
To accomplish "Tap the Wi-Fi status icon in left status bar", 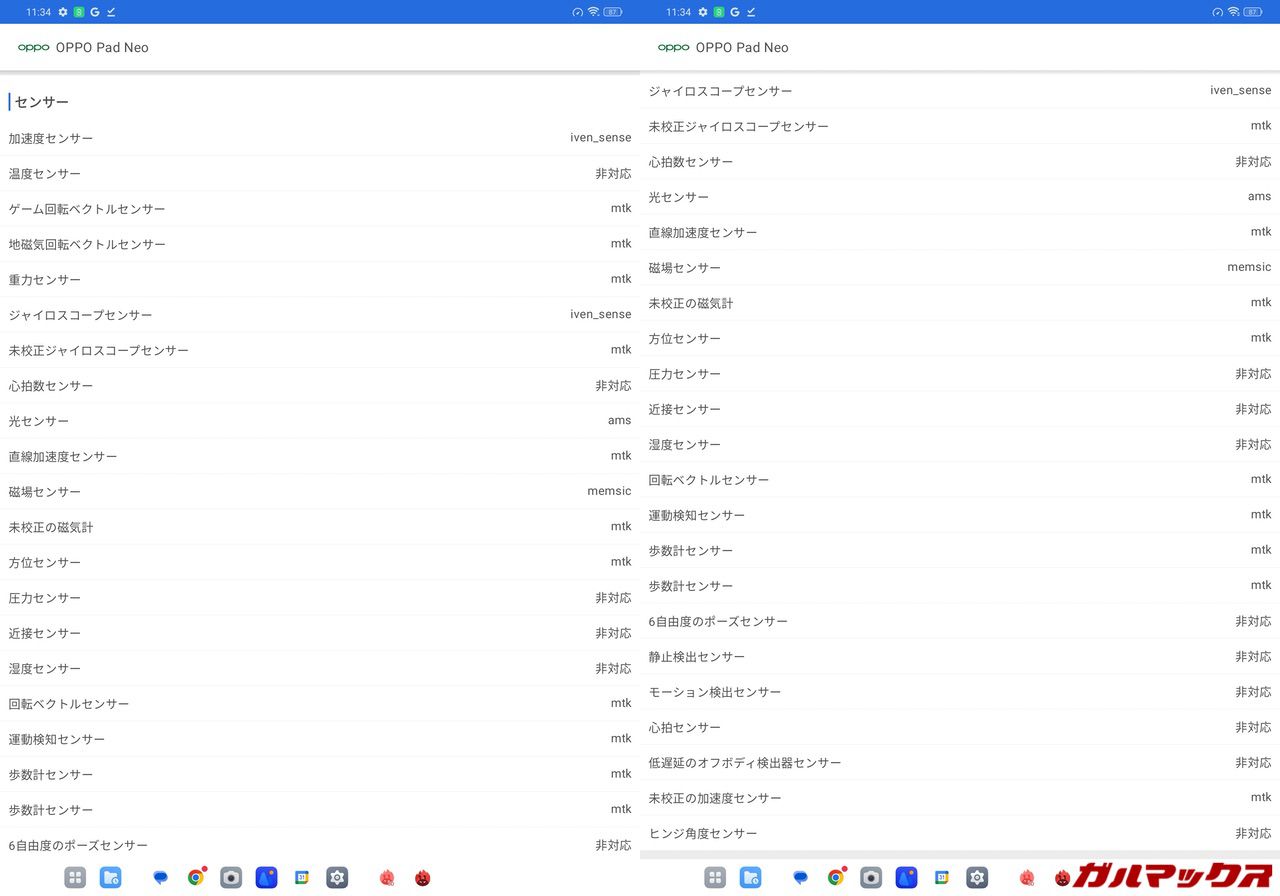I will click(593, 12).
